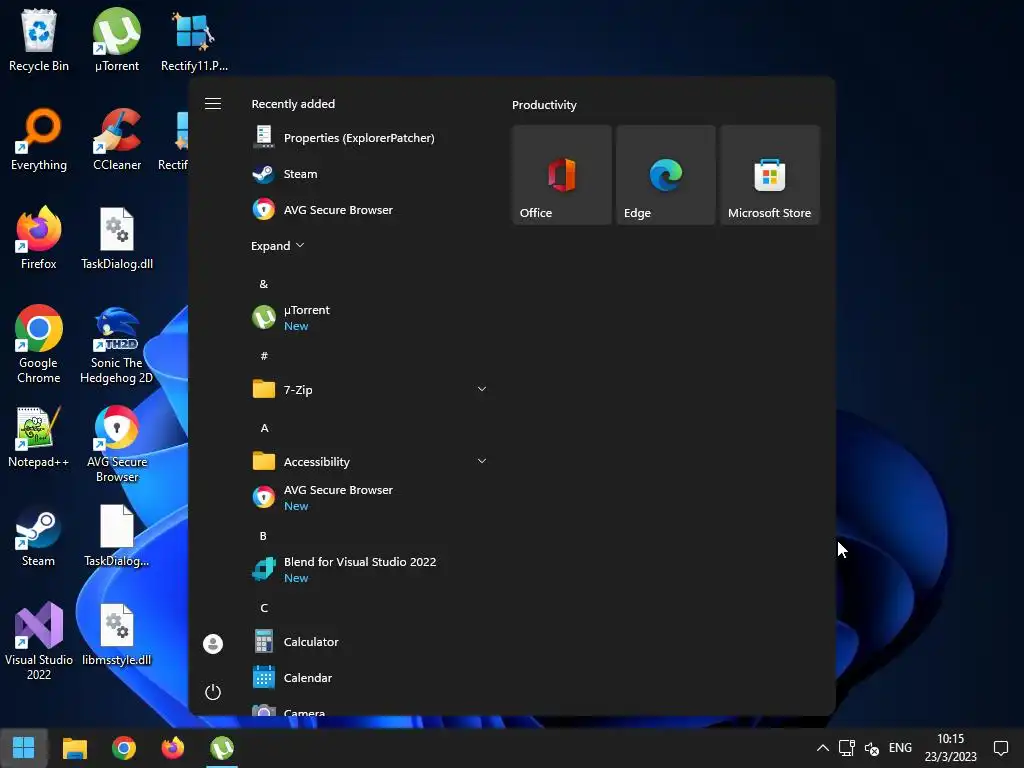This screenshot has width=1024, height=768.
Task: Launch Calculator from the app list
Action: (x=370, y=641)
